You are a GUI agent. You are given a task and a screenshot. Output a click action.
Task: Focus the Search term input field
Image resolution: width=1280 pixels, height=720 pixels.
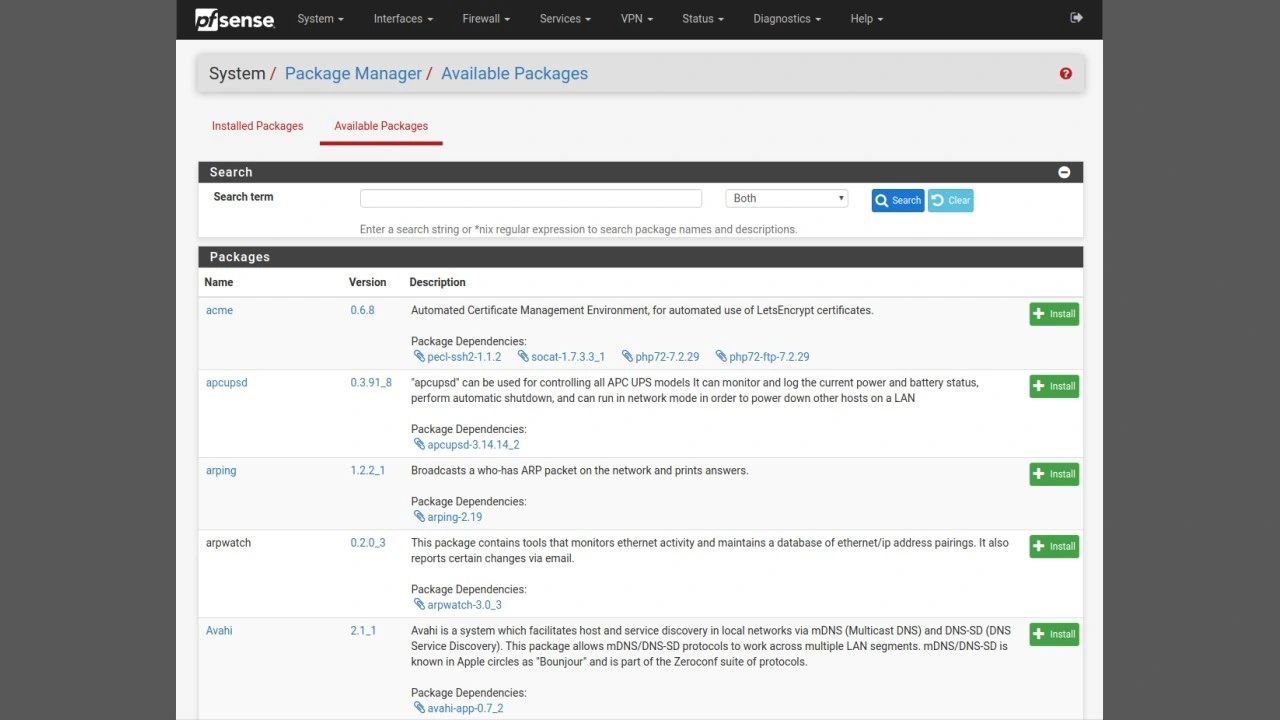tap(531, 198)
